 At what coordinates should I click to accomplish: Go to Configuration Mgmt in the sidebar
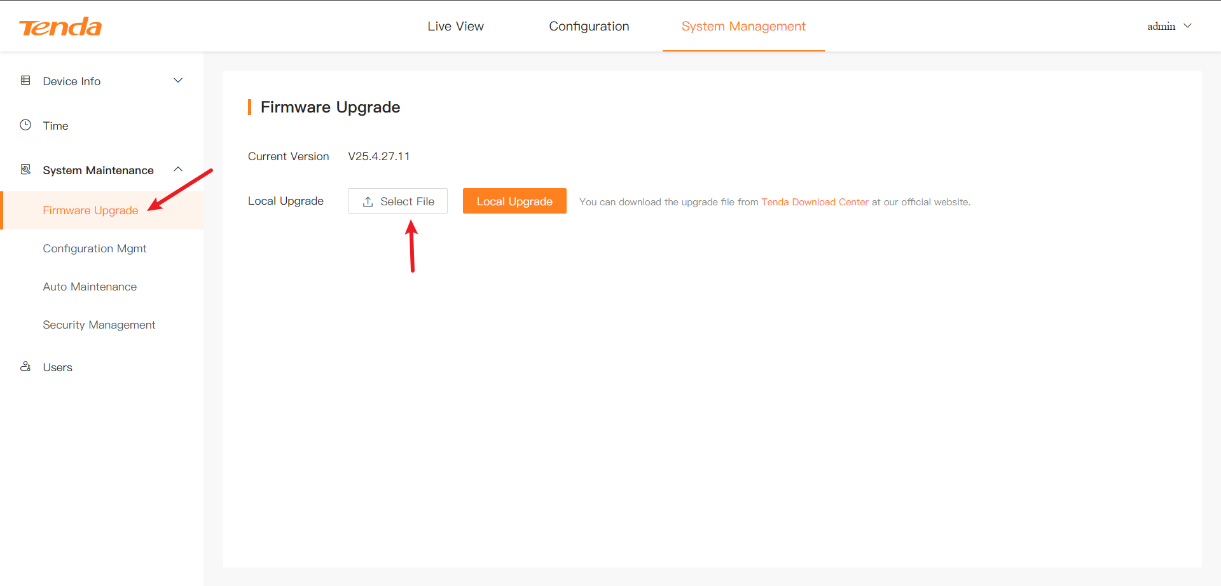click(x=94, y=248)
